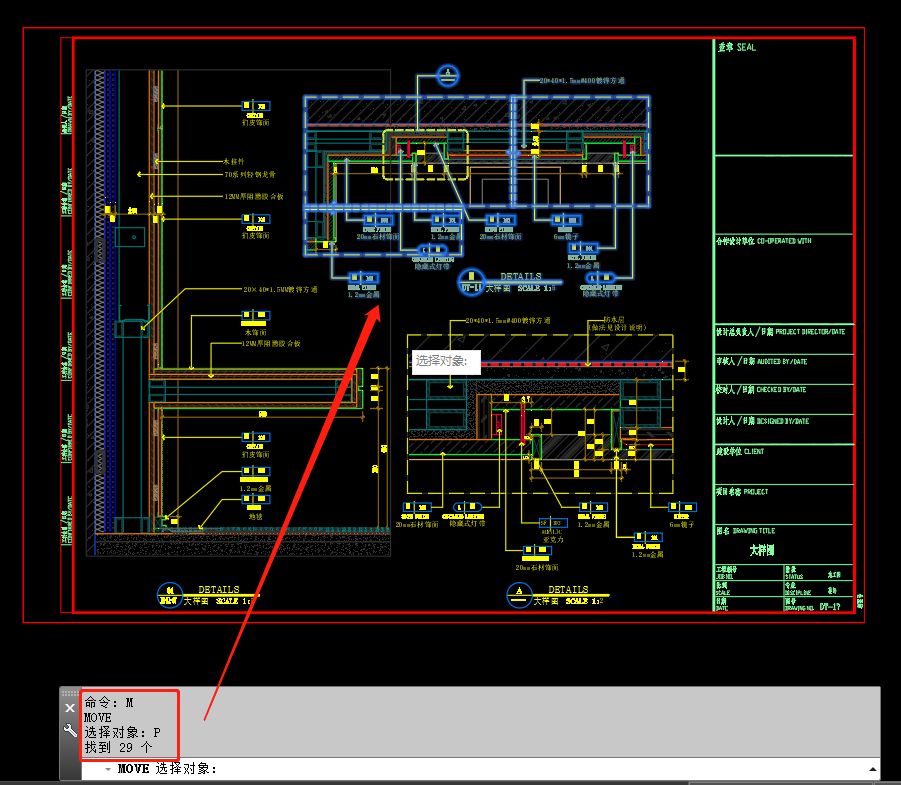Click the yellow dashed rounded rectangle callout
This screenshot has height=785, width=901.
click(424, 155)
